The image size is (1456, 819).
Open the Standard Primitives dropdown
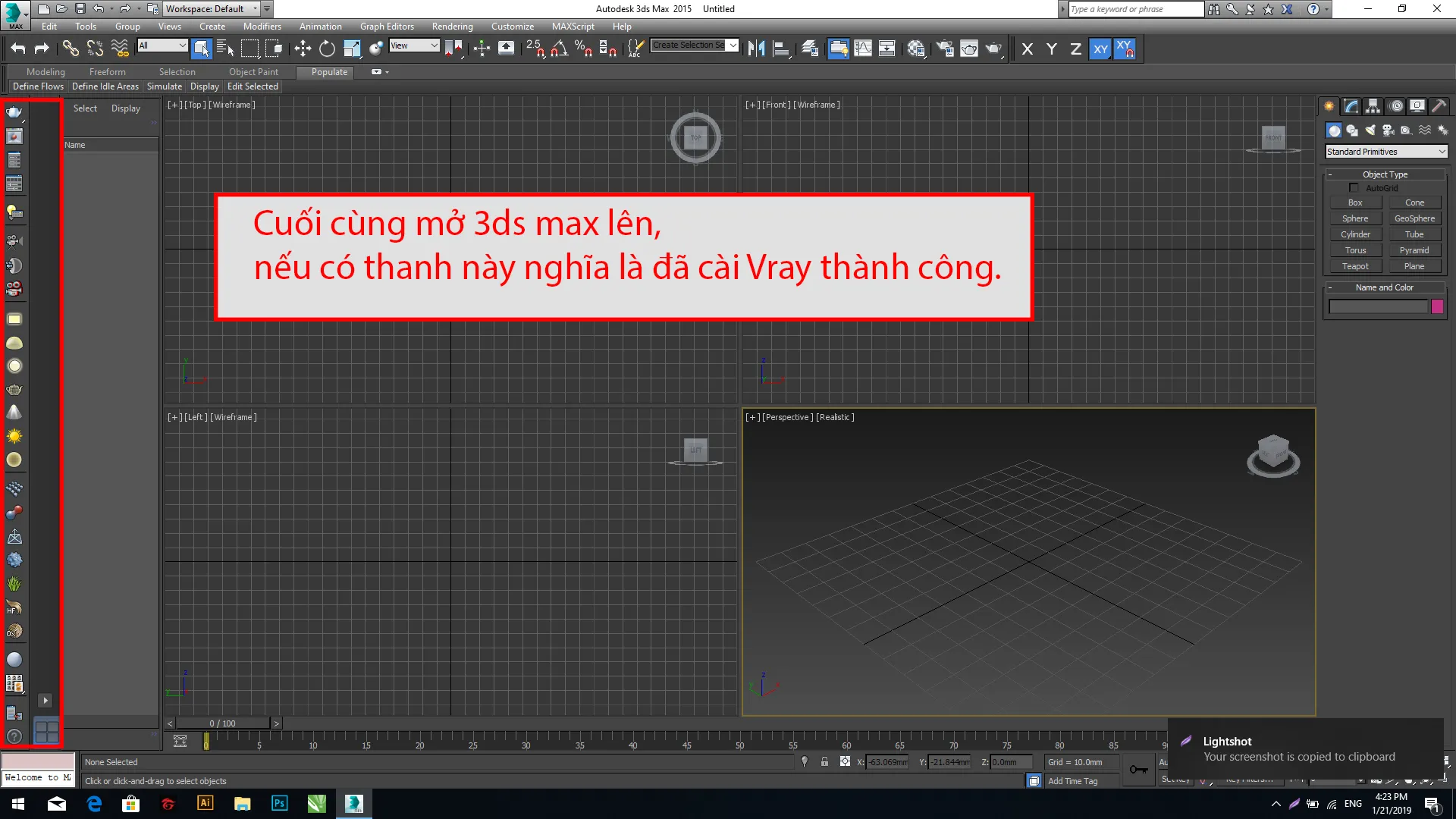pyautogui.click(x=1385, y=152)
